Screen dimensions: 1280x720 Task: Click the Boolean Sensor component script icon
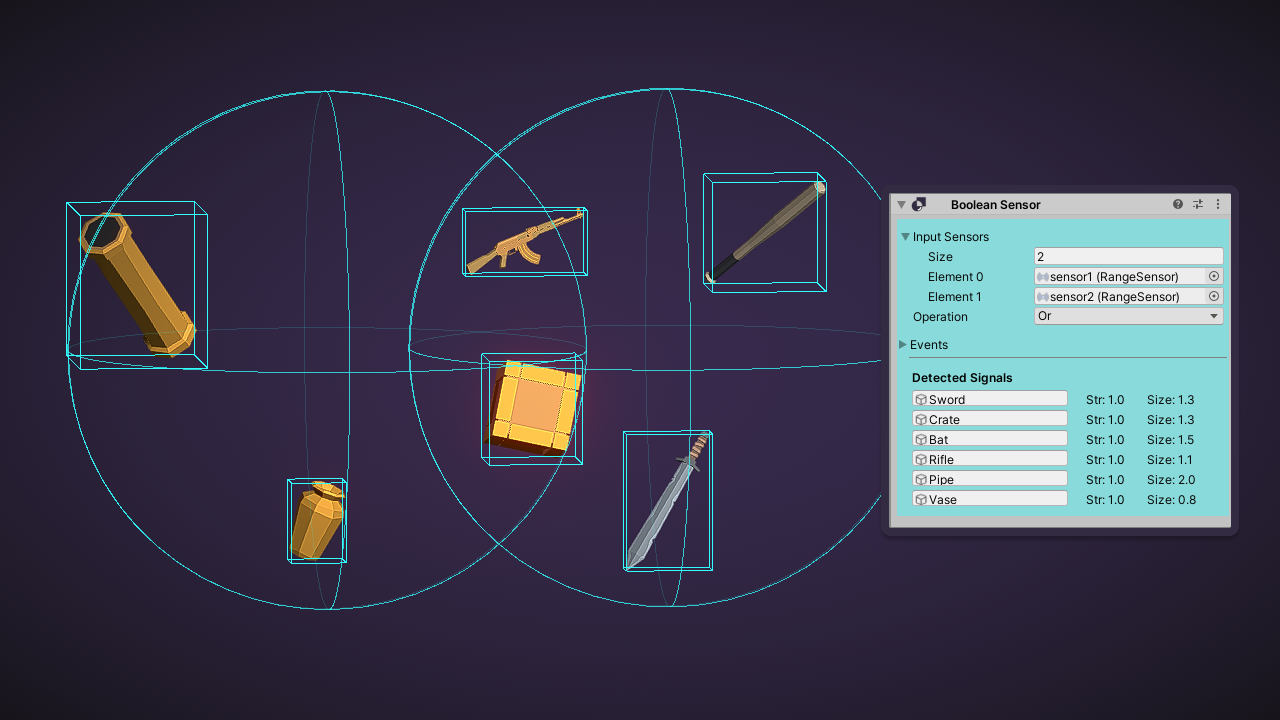coord(919,204)
